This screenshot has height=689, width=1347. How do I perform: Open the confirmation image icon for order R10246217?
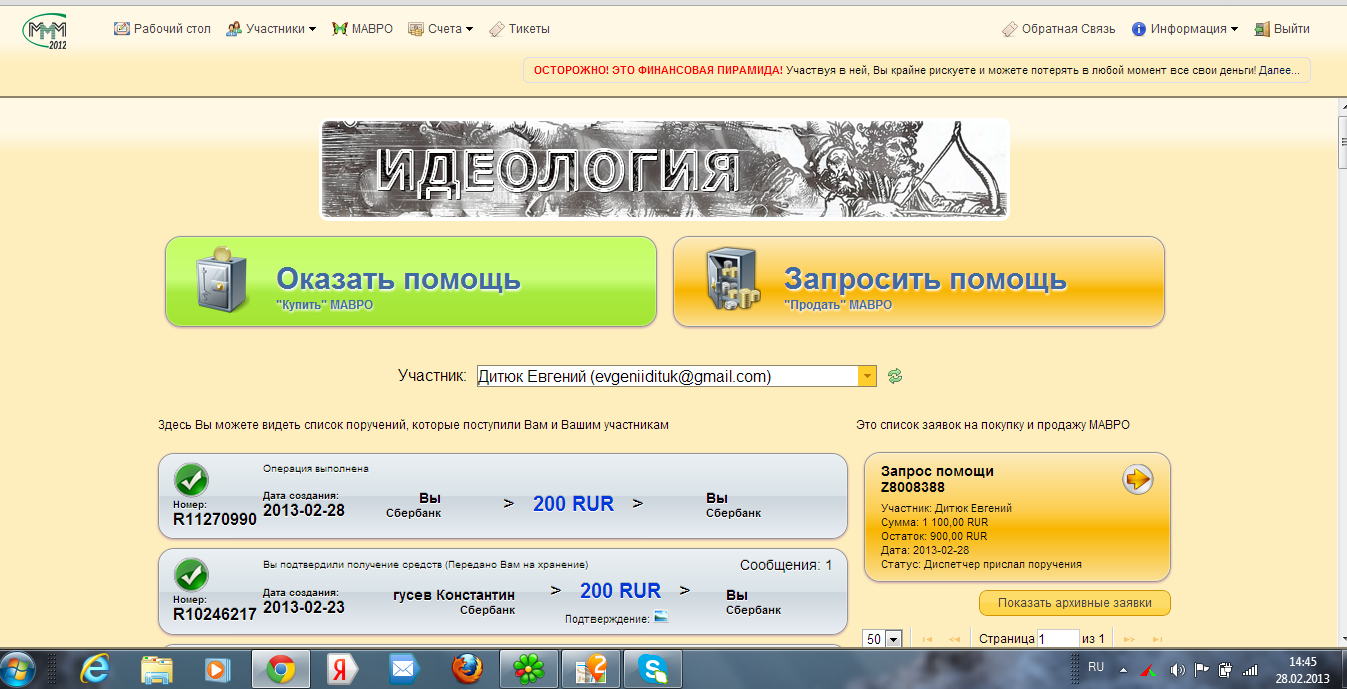click(661, 617)
